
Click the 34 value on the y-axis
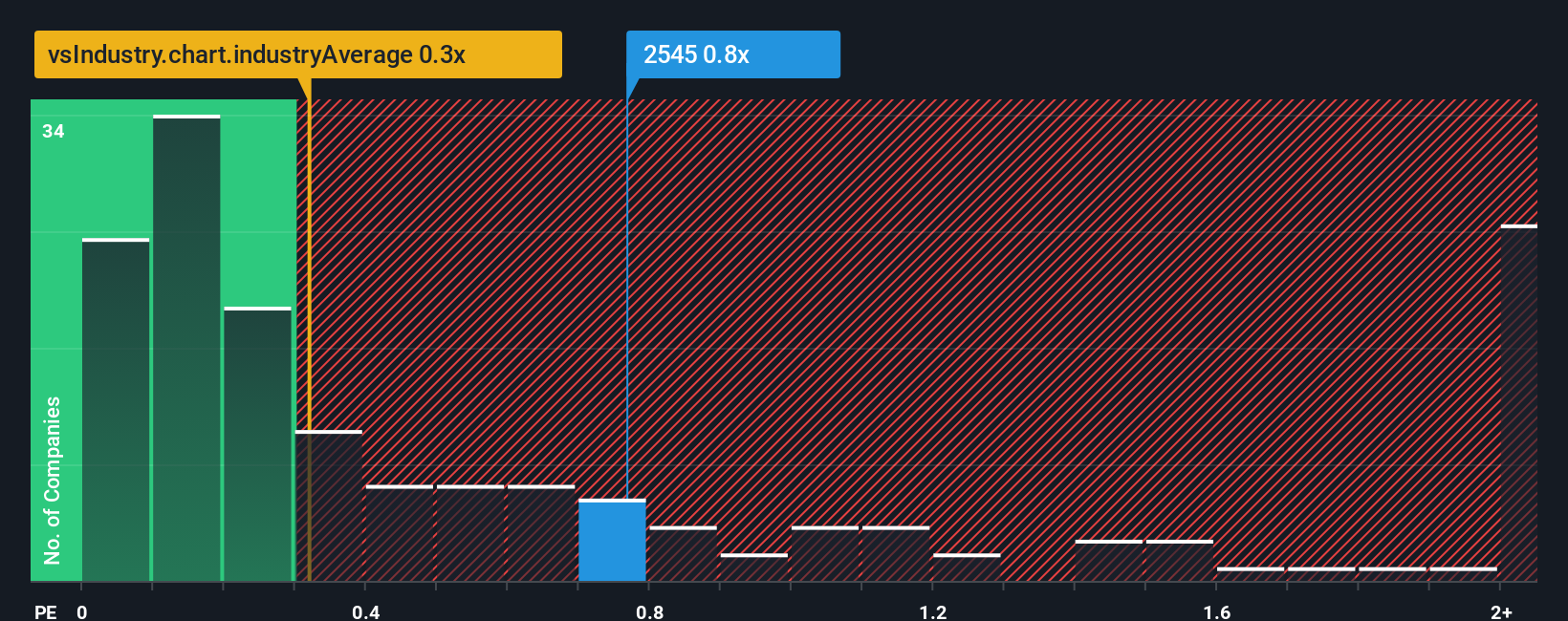[x=54, y=131]
